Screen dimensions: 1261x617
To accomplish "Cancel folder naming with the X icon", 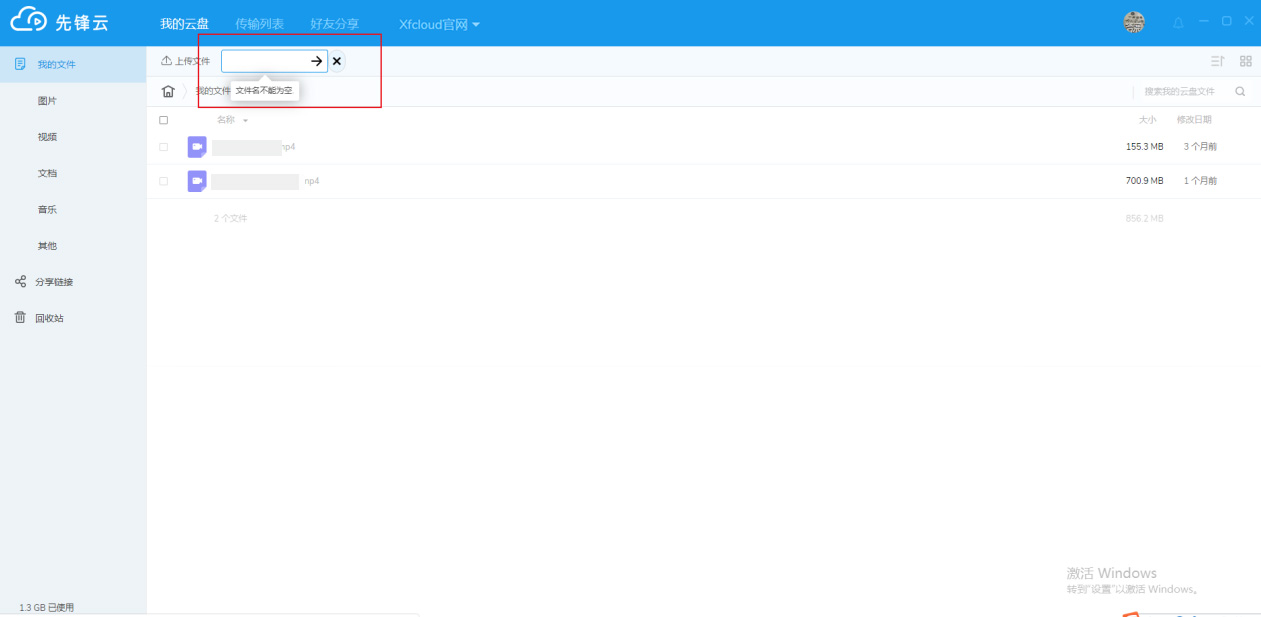I will tap(337, 61).
